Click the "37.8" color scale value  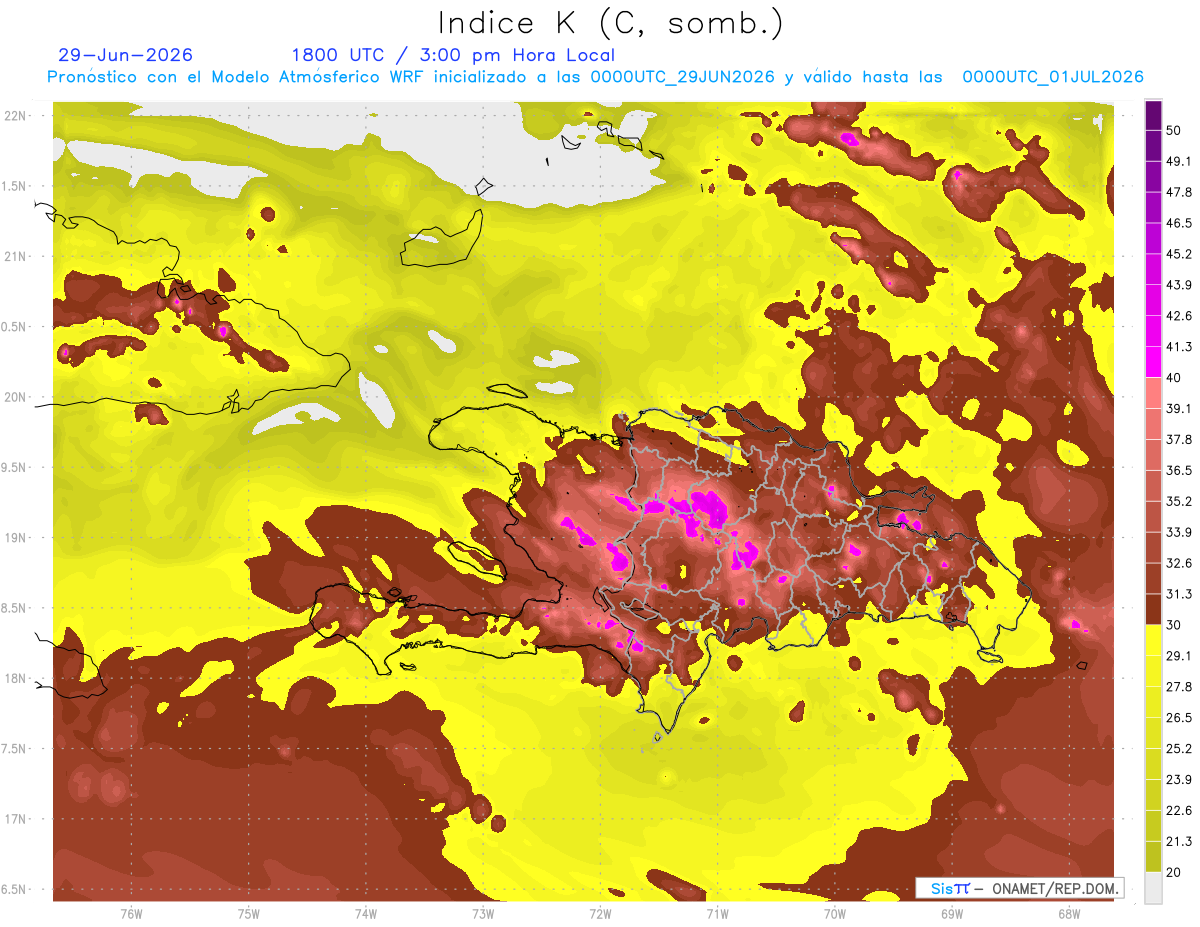1178,439
